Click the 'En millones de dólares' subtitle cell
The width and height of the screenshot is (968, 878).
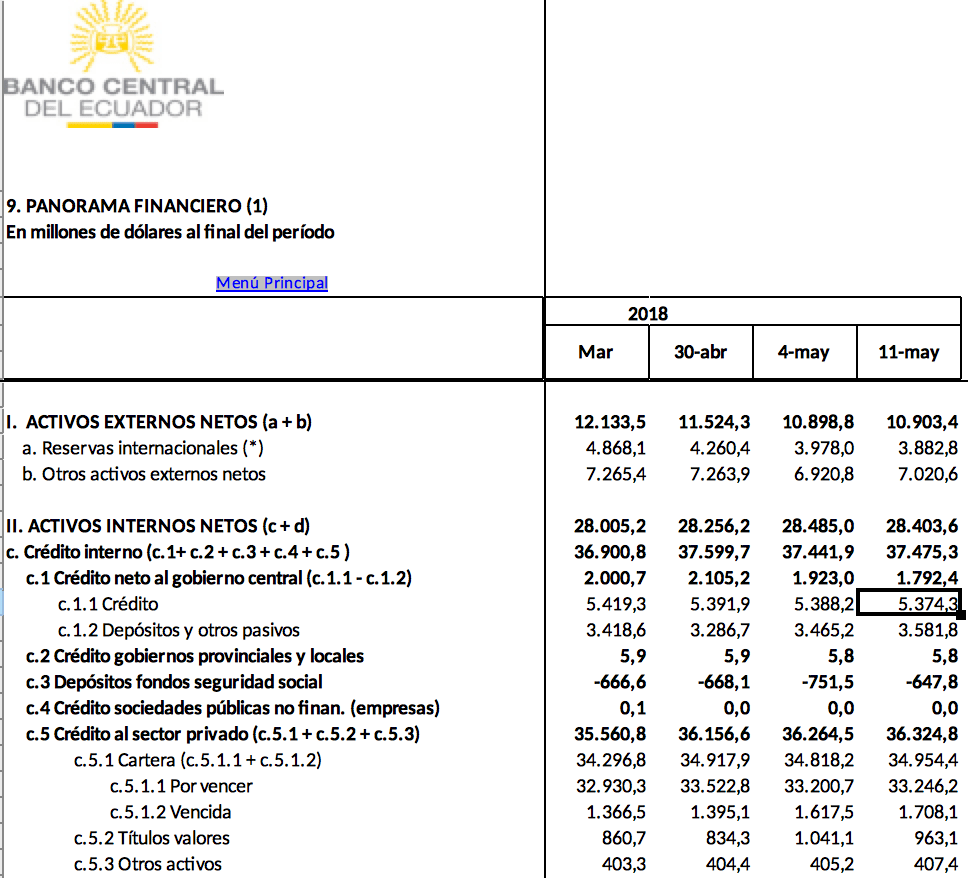tap(170, 232)
